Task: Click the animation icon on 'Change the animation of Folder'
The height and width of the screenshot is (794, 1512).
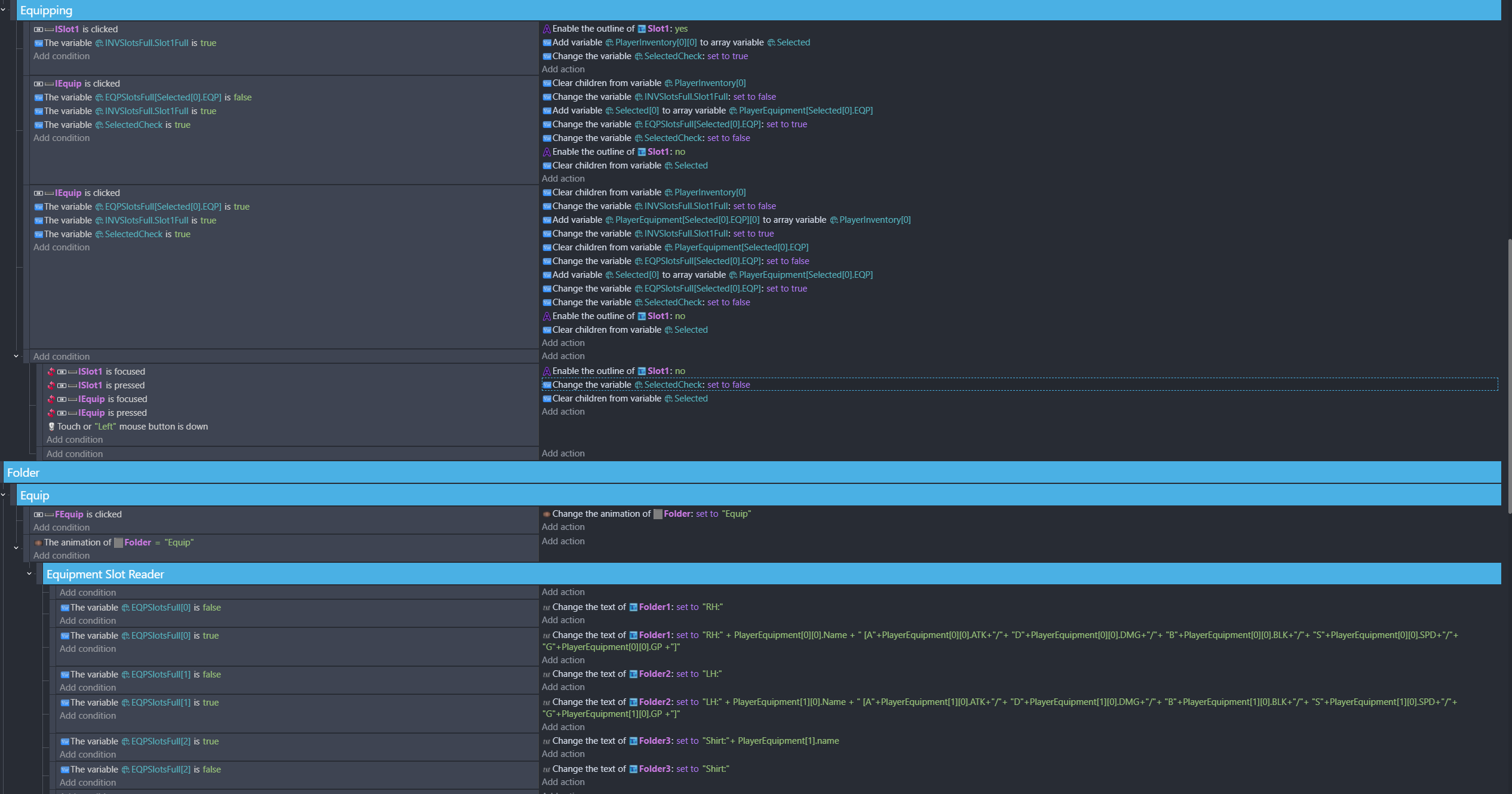Action: click(x=546, y=514)
